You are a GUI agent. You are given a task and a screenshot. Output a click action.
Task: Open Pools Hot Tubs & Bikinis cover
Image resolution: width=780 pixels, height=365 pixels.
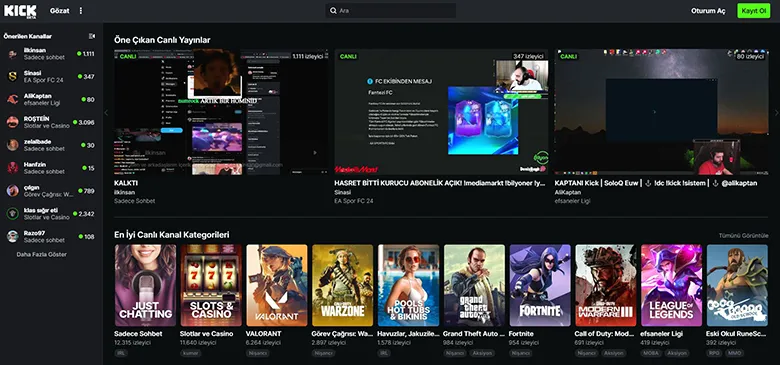tap(408, 285)
